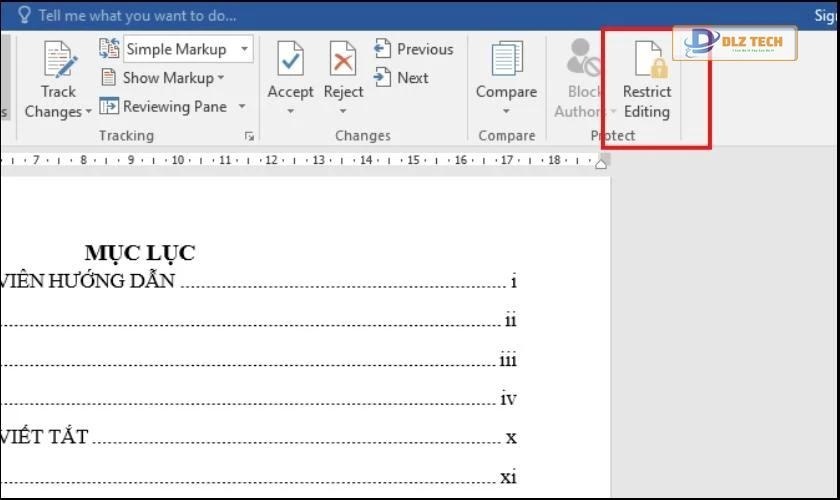The height and width of the screenshot is (500, 840).
Task: Click the Accept change icon
Action: (x=290, y=60)
